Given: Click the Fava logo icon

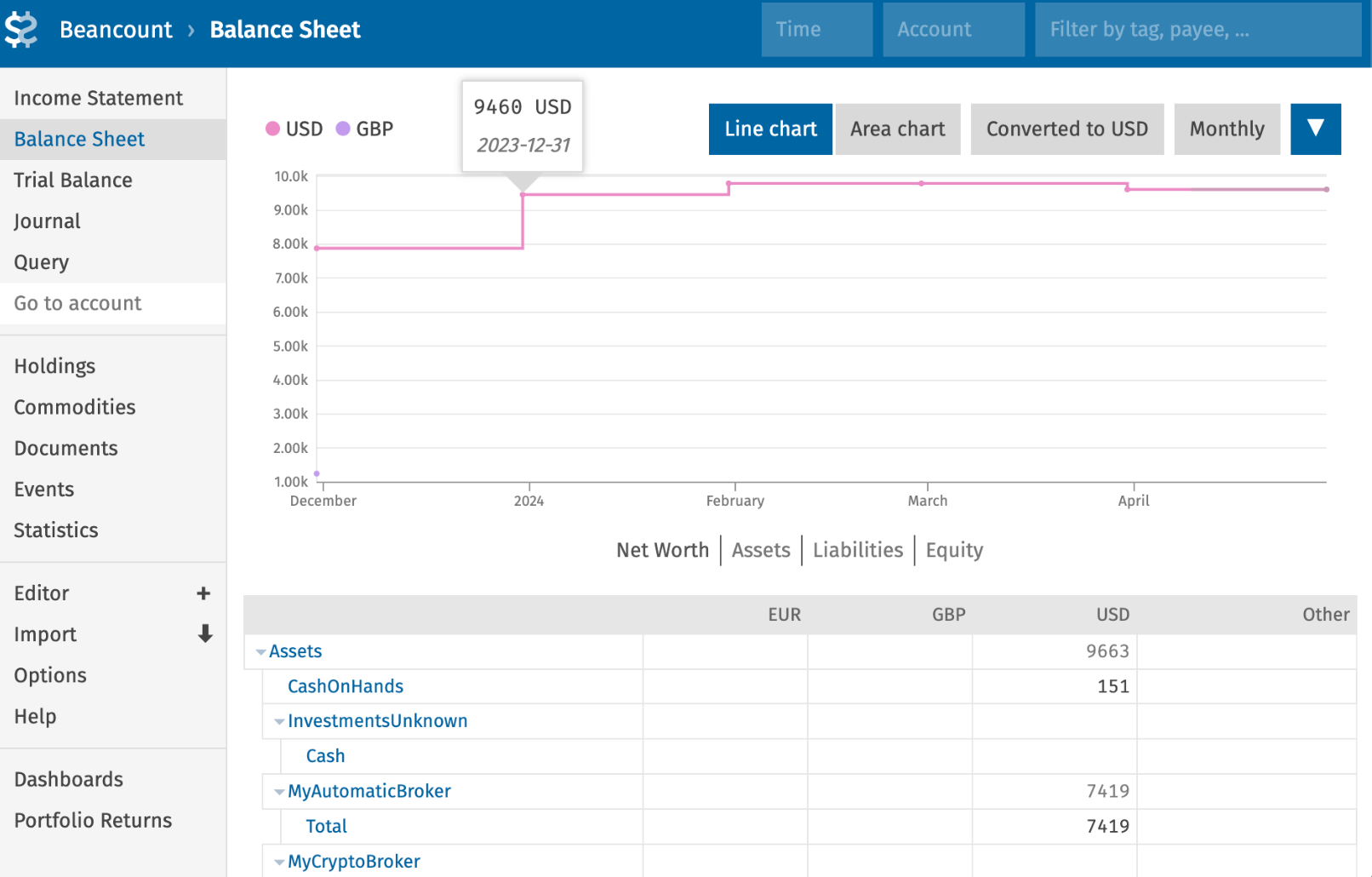Looking at the screenshot, I should pyautogui.click(x=21, y=30).
